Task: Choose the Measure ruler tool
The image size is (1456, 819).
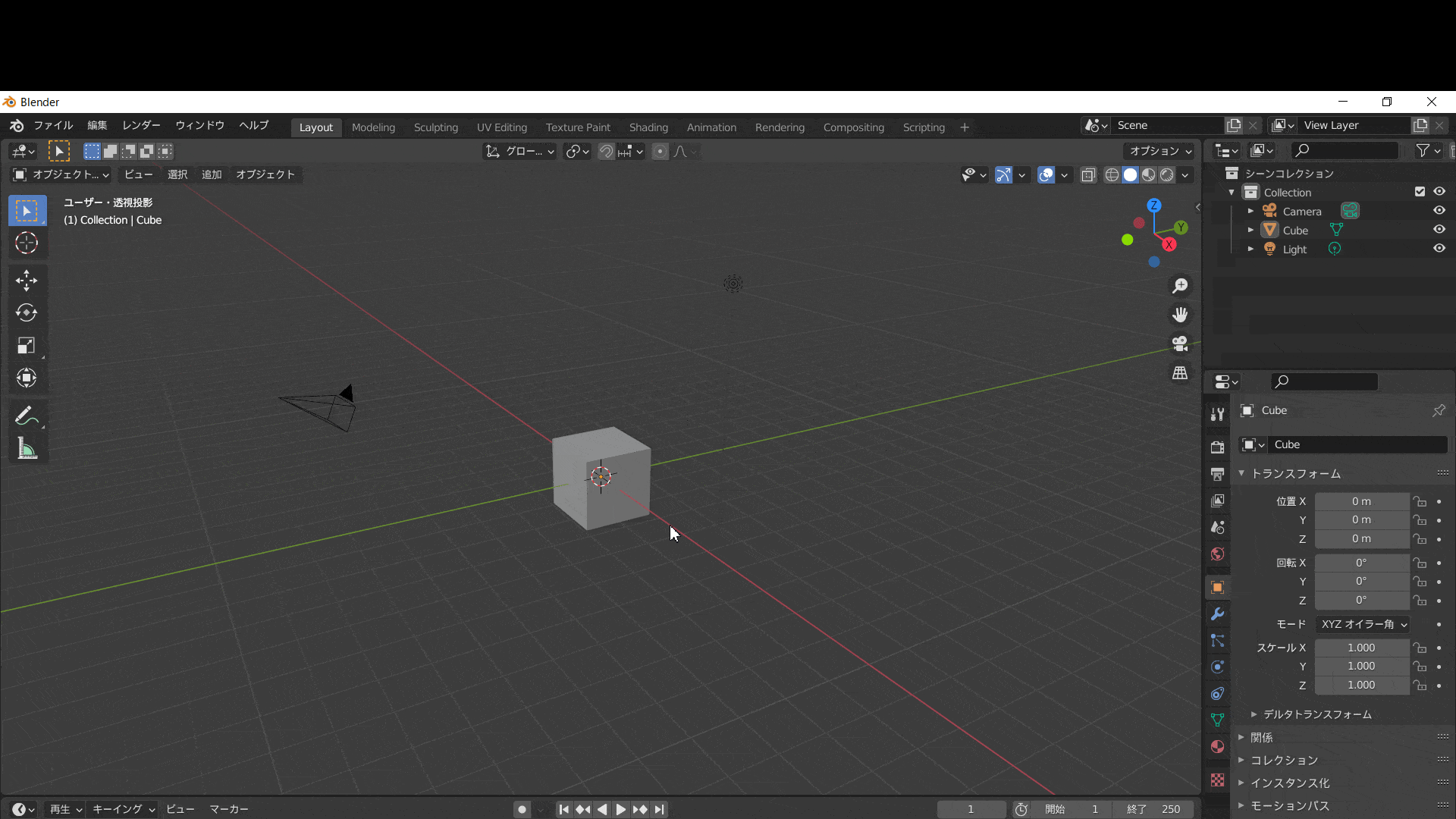Action: click(27, 449)
